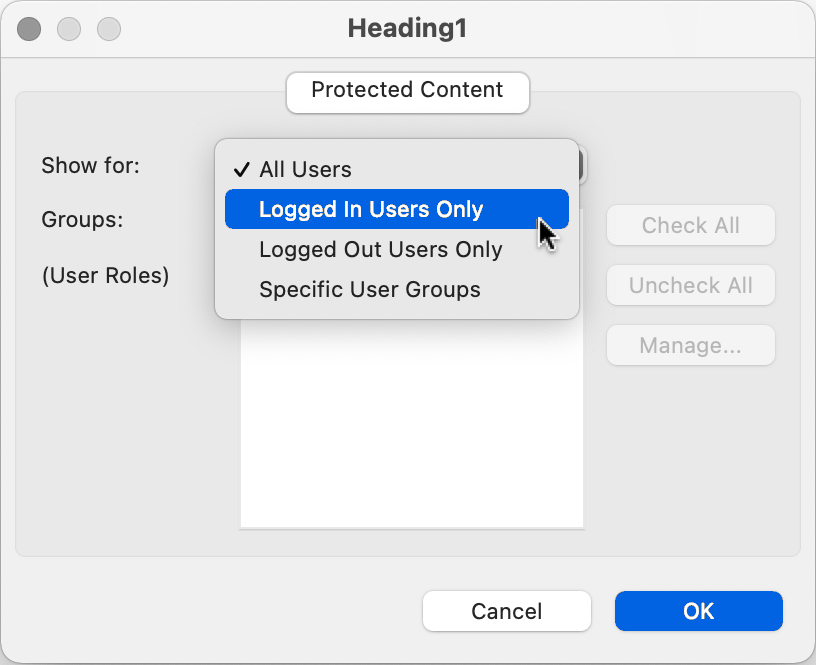
Task: Close the Heading1 dialog window
Action: tap(30, 29)
